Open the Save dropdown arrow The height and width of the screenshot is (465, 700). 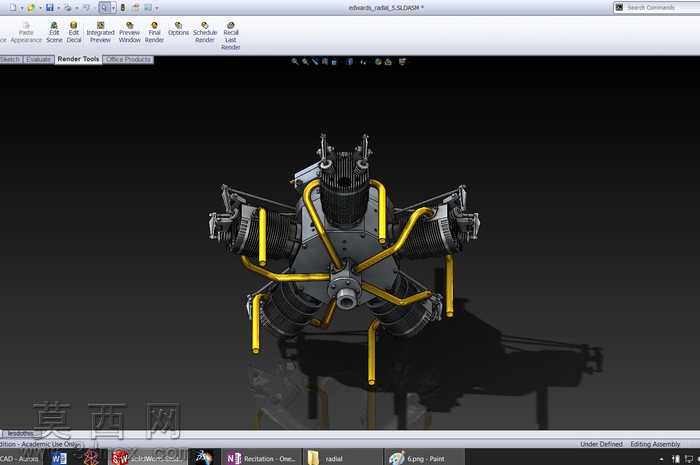pyautogui.click(x=58, y=8)
